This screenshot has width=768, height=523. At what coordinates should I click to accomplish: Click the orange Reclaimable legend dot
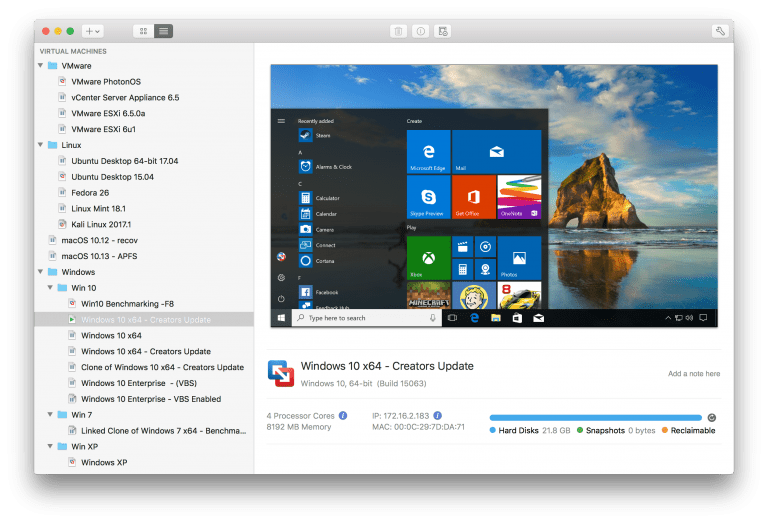coord(665,430)
